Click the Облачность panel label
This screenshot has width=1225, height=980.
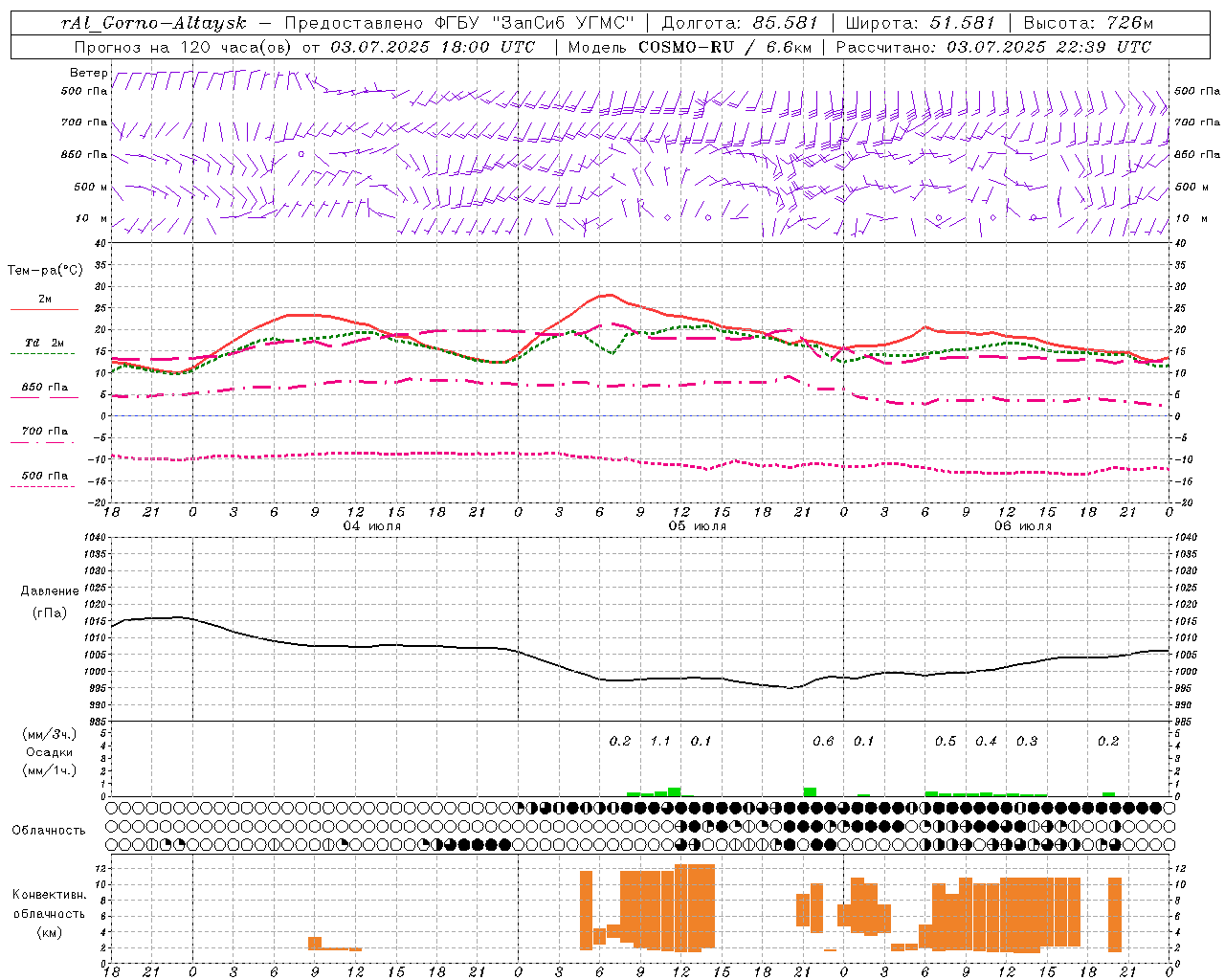[49, 831]
